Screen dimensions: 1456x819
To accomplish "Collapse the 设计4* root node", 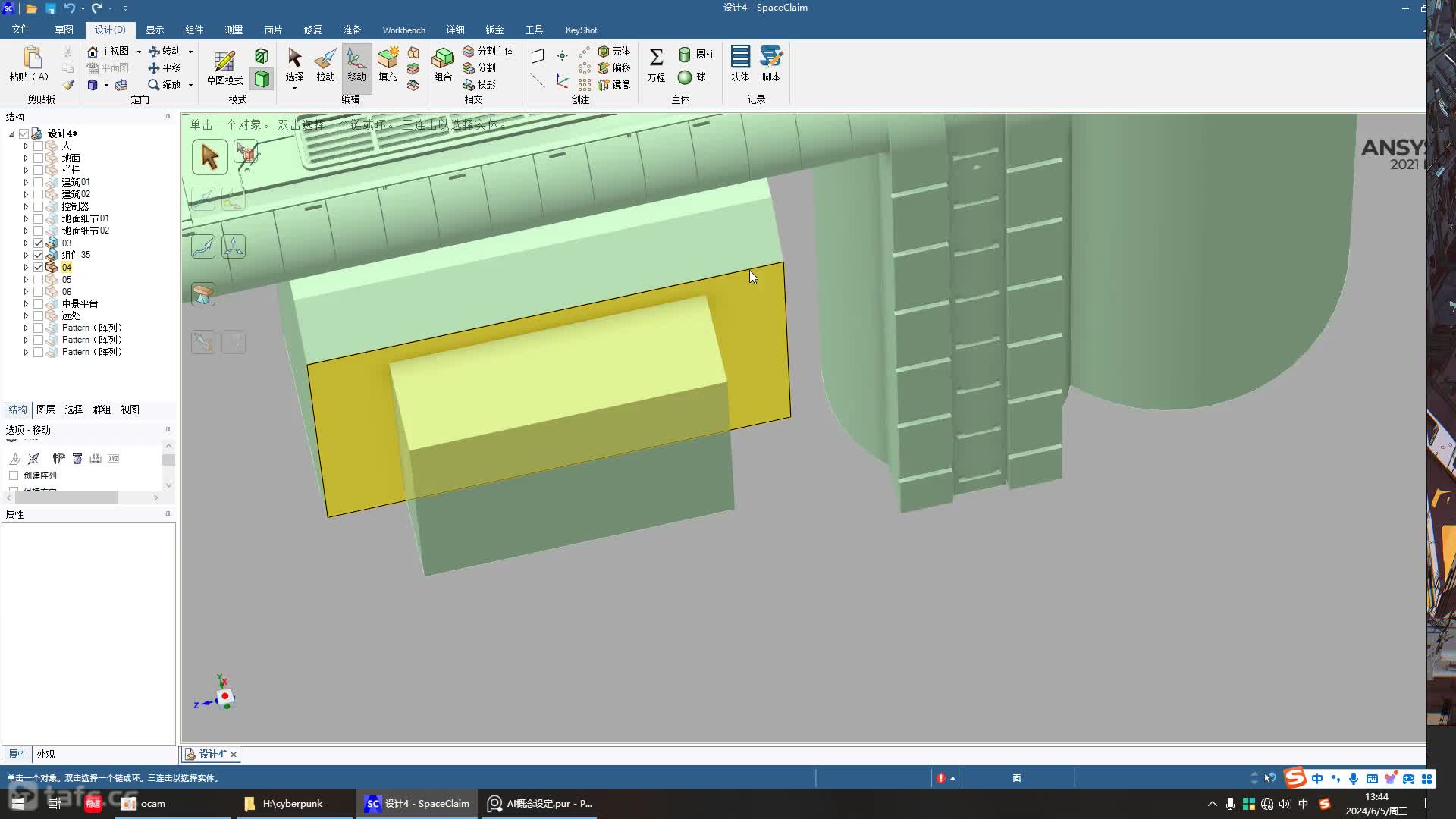I will (11, 134).
